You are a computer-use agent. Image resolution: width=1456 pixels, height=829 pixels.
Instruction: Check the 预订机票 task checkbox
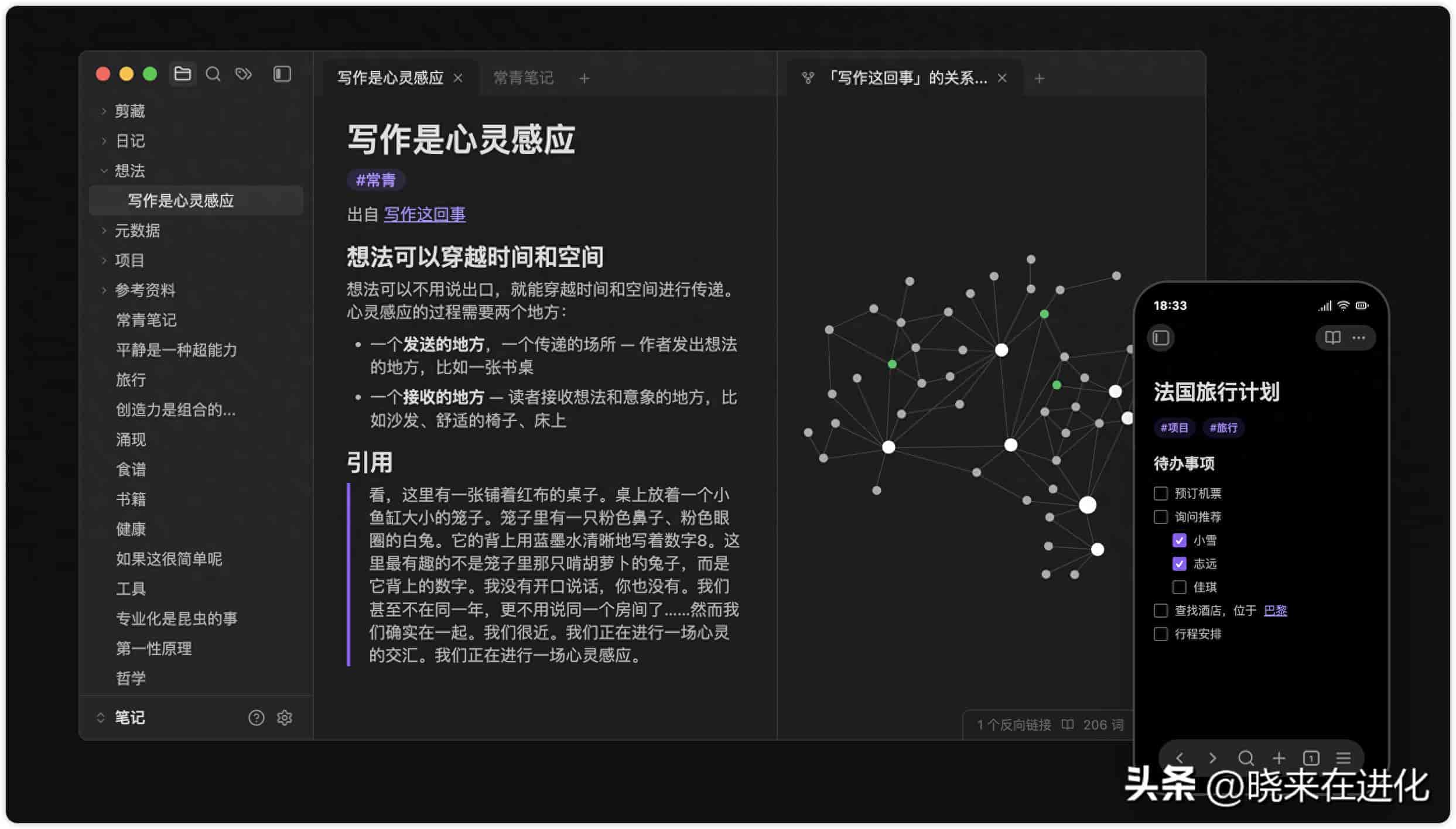click(1161, 494)
